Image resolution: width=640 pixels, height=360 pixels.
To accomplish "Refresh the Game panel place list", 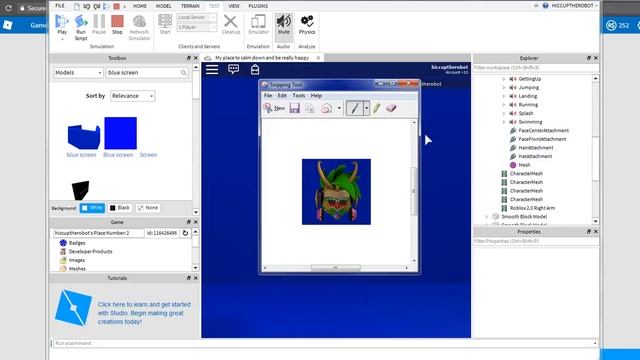I will [185, 233].
